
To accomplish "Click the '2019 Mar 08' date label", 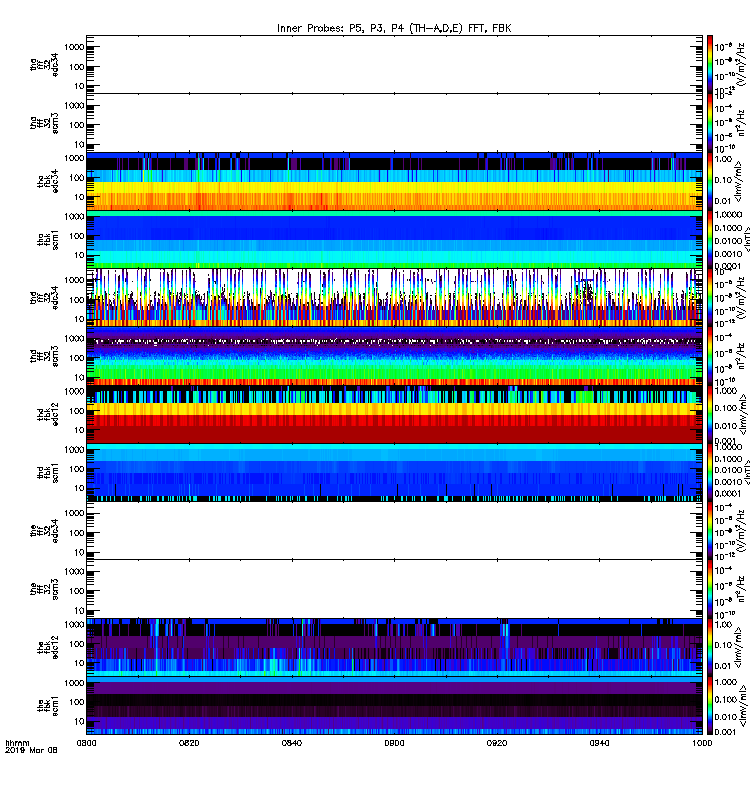I will pos(31,750).
